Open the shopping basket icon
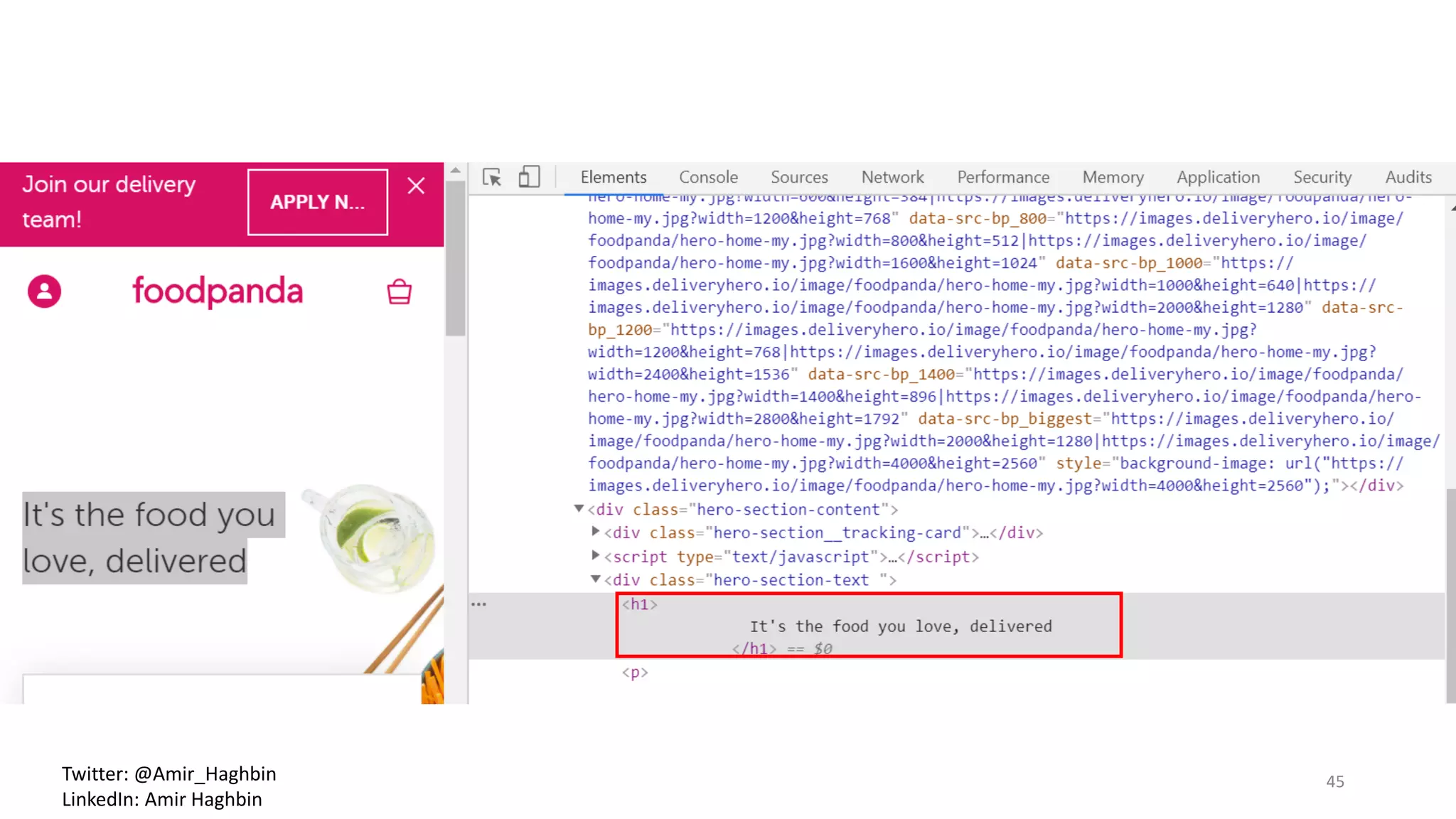Image resolution: width=1456 pixels, height=819 pixels. (x=399, y=291)
